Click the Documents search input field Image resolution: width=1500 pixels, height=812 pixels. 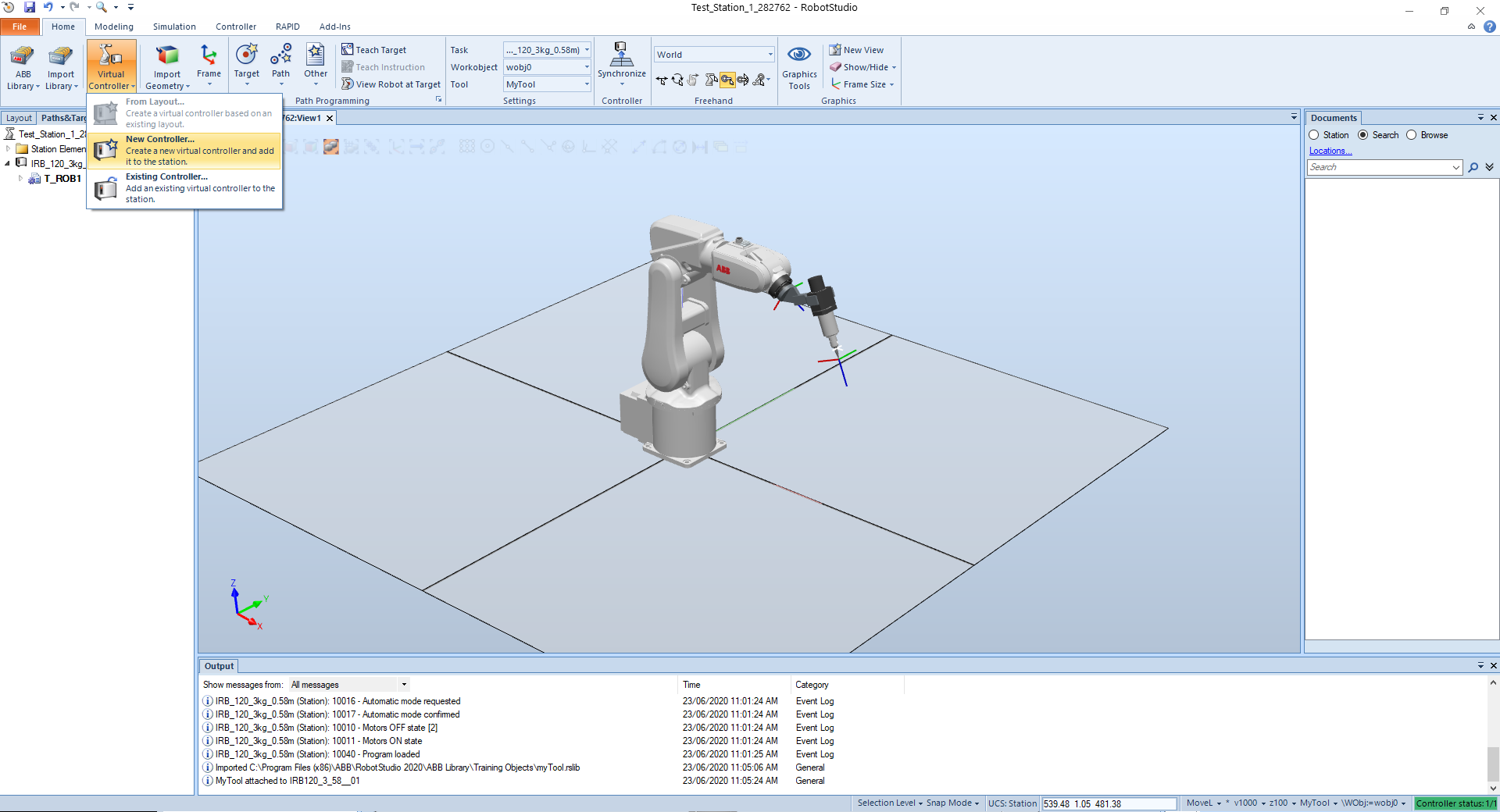point(1379,167)
